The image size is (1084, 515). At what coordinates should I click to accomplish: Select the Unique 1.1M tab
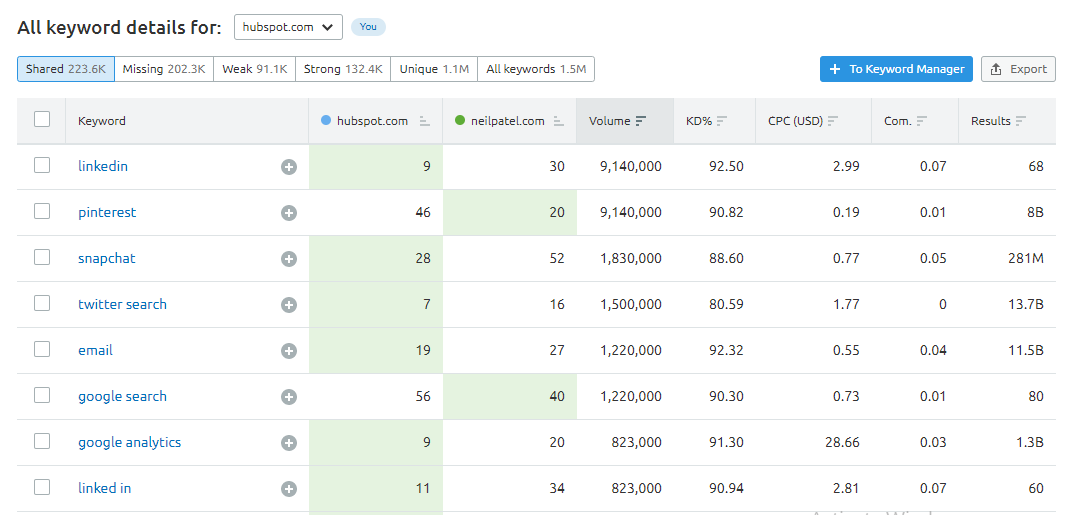[434, 69]
